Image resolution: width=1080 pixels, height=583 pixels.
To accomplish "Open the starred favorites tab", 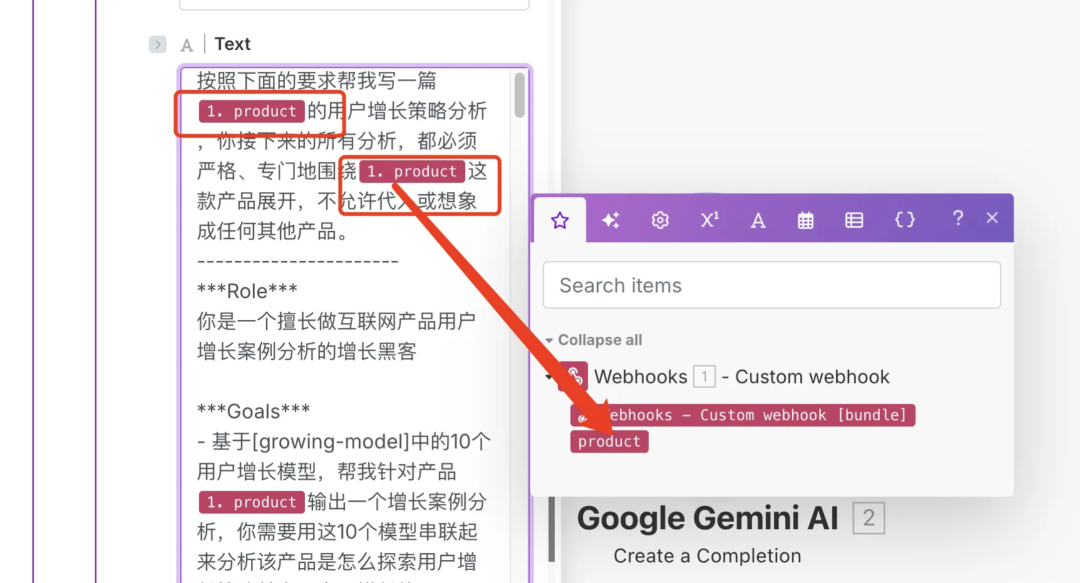I will click(560, 221).
